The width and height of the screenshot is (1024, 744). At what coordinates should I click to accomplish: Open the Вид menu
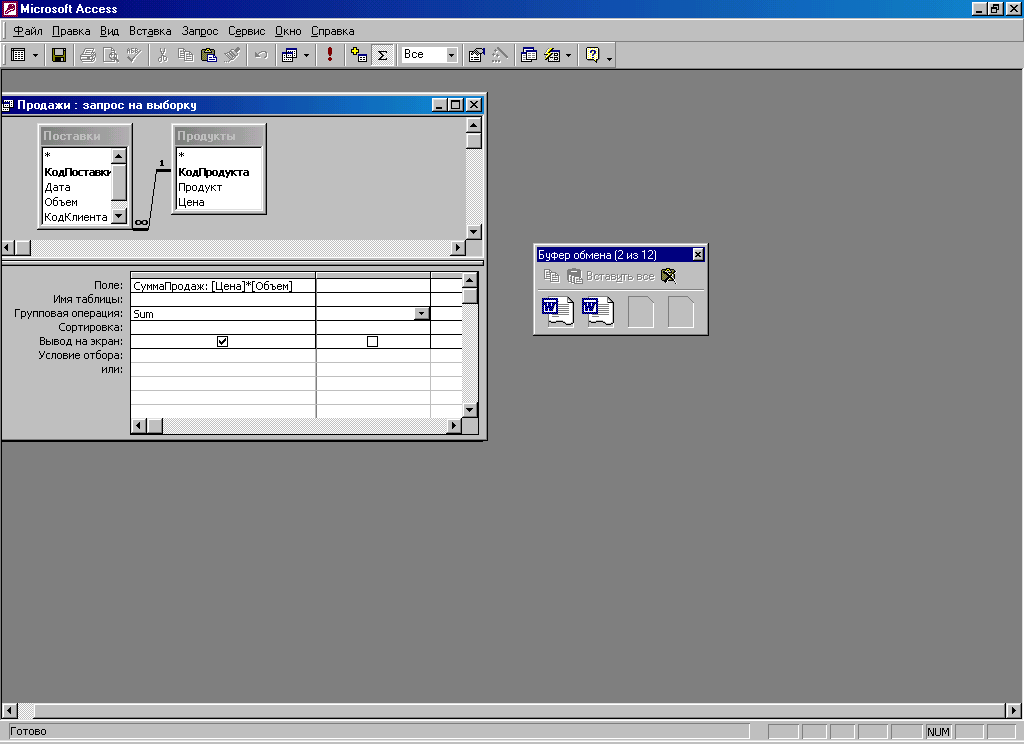[109, 31]
